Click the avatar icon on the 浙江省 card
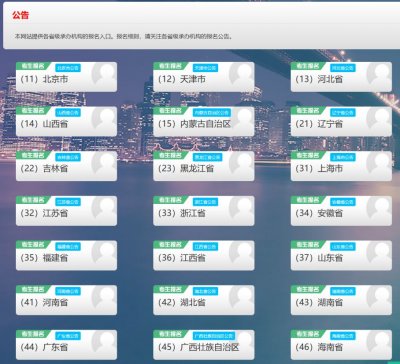The width and height of the screenshot is (400, 364). (241, 208)
